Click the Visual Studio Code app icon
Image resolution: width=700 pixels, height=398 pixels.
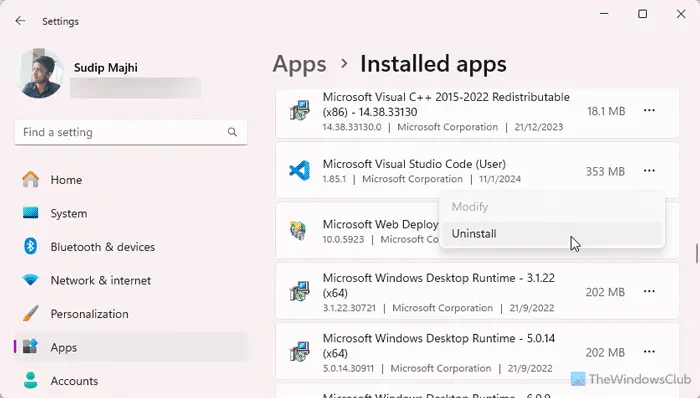click(x=300, y=170)
